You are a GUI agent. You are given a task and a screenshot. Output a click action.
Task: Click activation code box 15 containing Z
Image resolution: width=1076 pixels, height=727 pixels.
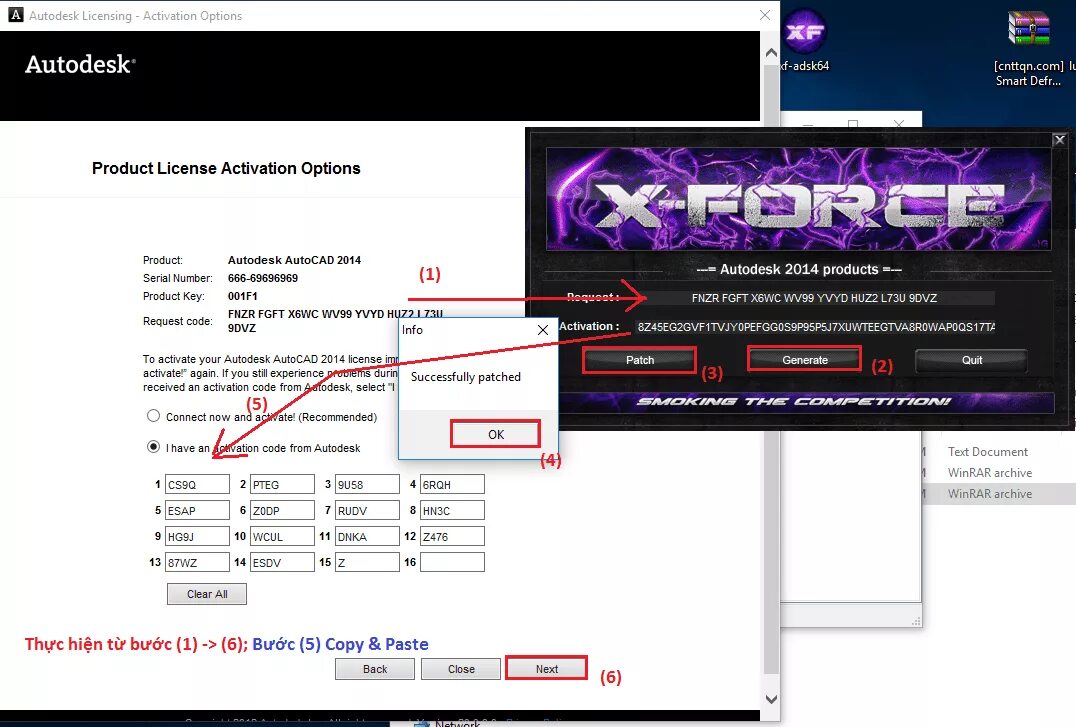(367, 562)
